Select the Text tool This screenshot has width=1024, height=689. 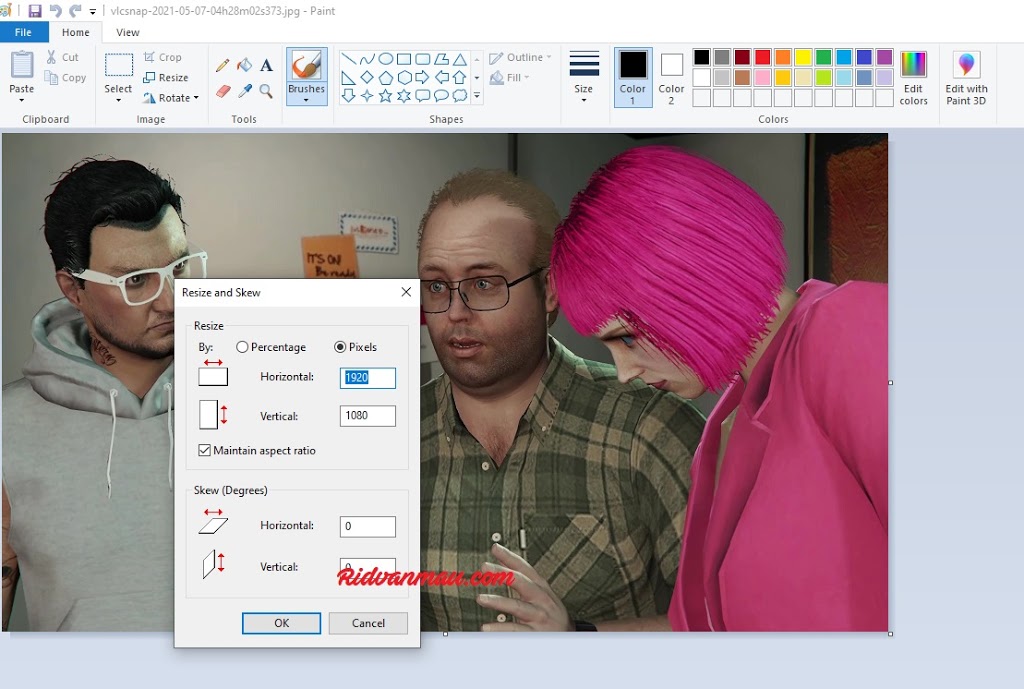tap(266, 65)
